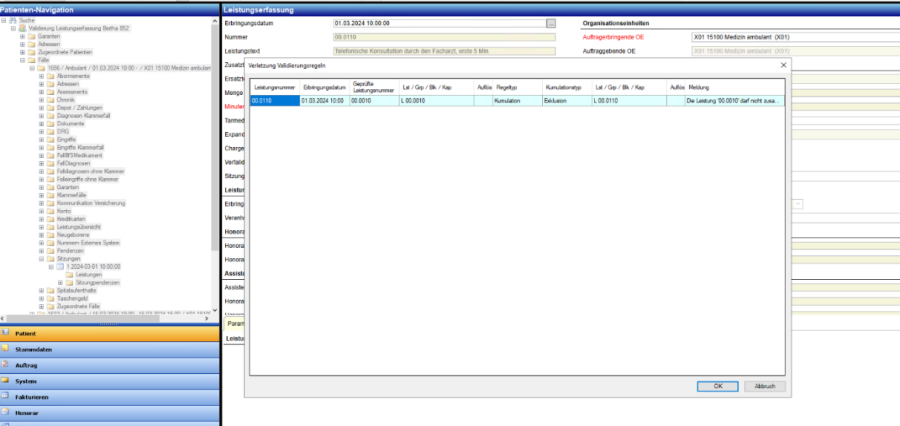Click the Kumulationstyp column header
The image size is (900, 426).
tap(567, 87)
